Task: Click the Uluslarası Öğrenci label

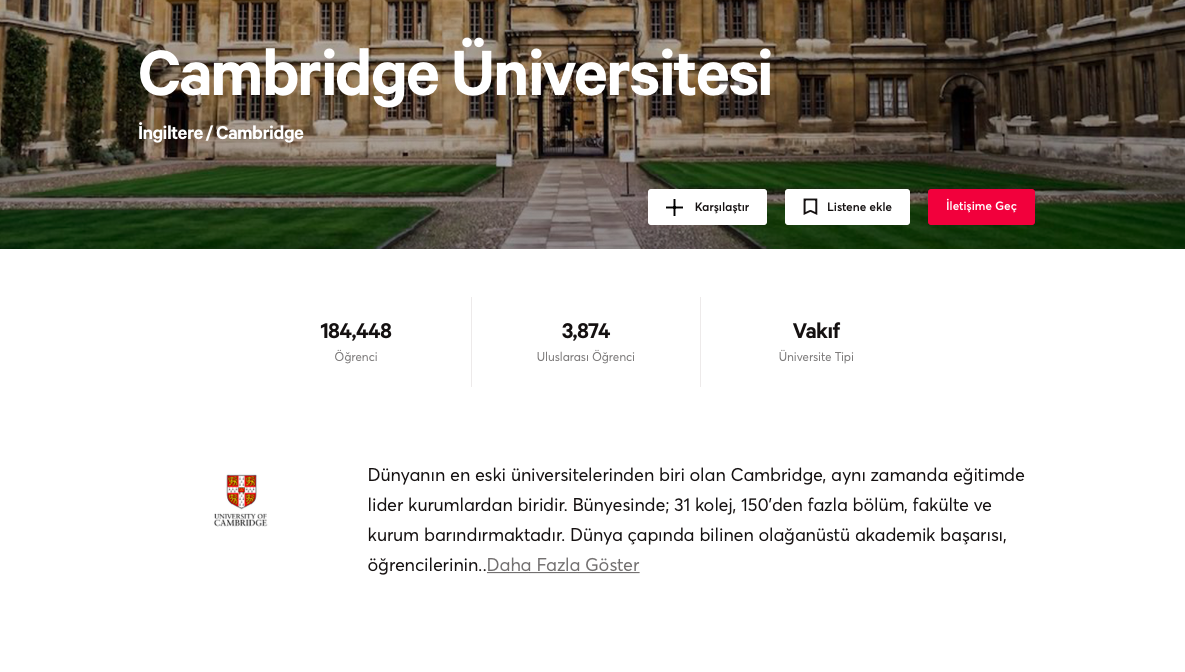Action: click(x=586, y=357)
